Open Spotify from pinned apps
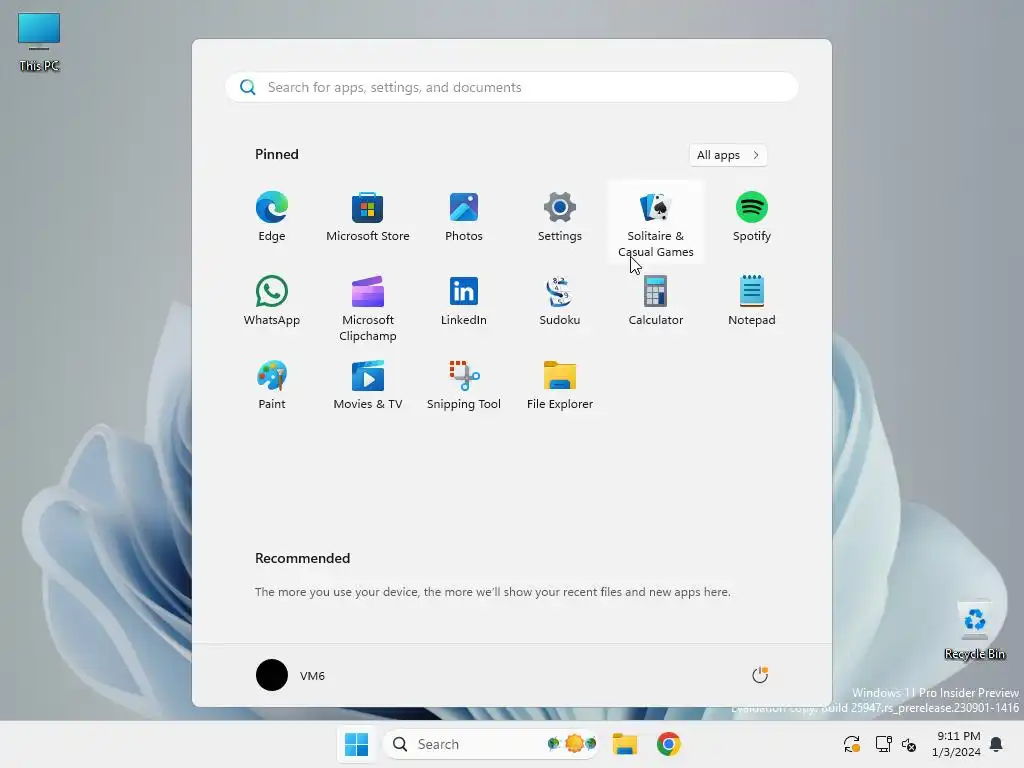The width and height of the screenshot is (1024, 768). click(752, 219)
